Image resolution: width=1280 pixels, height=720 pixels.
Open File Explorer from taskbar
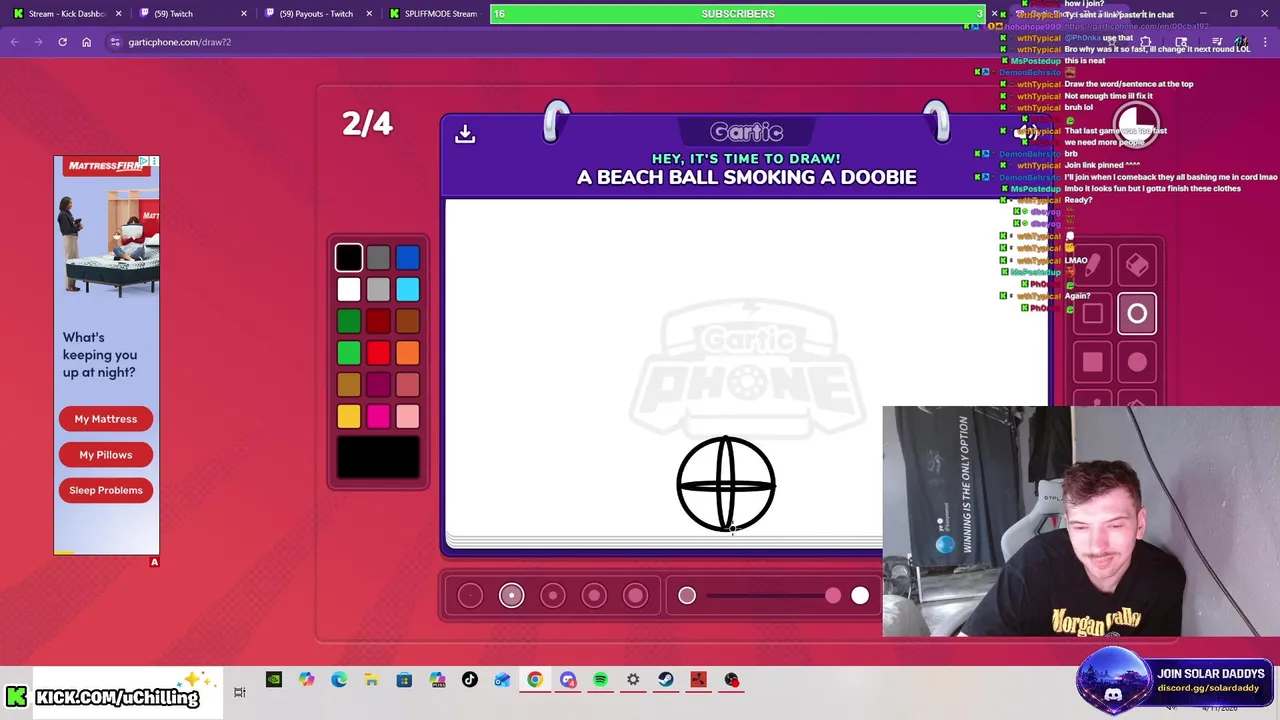(x=371, y=680)
